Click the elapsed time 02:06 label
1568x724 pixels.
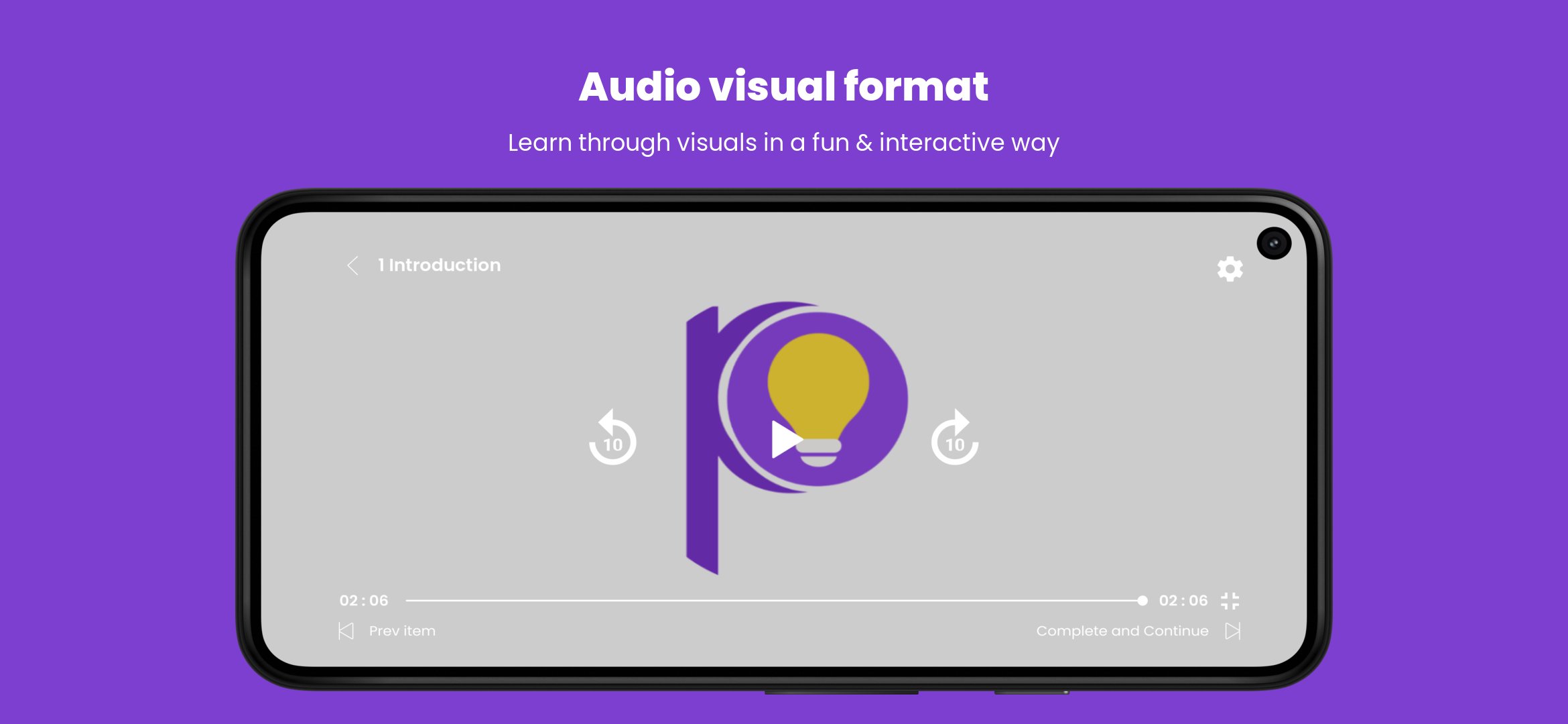(364, 601)
